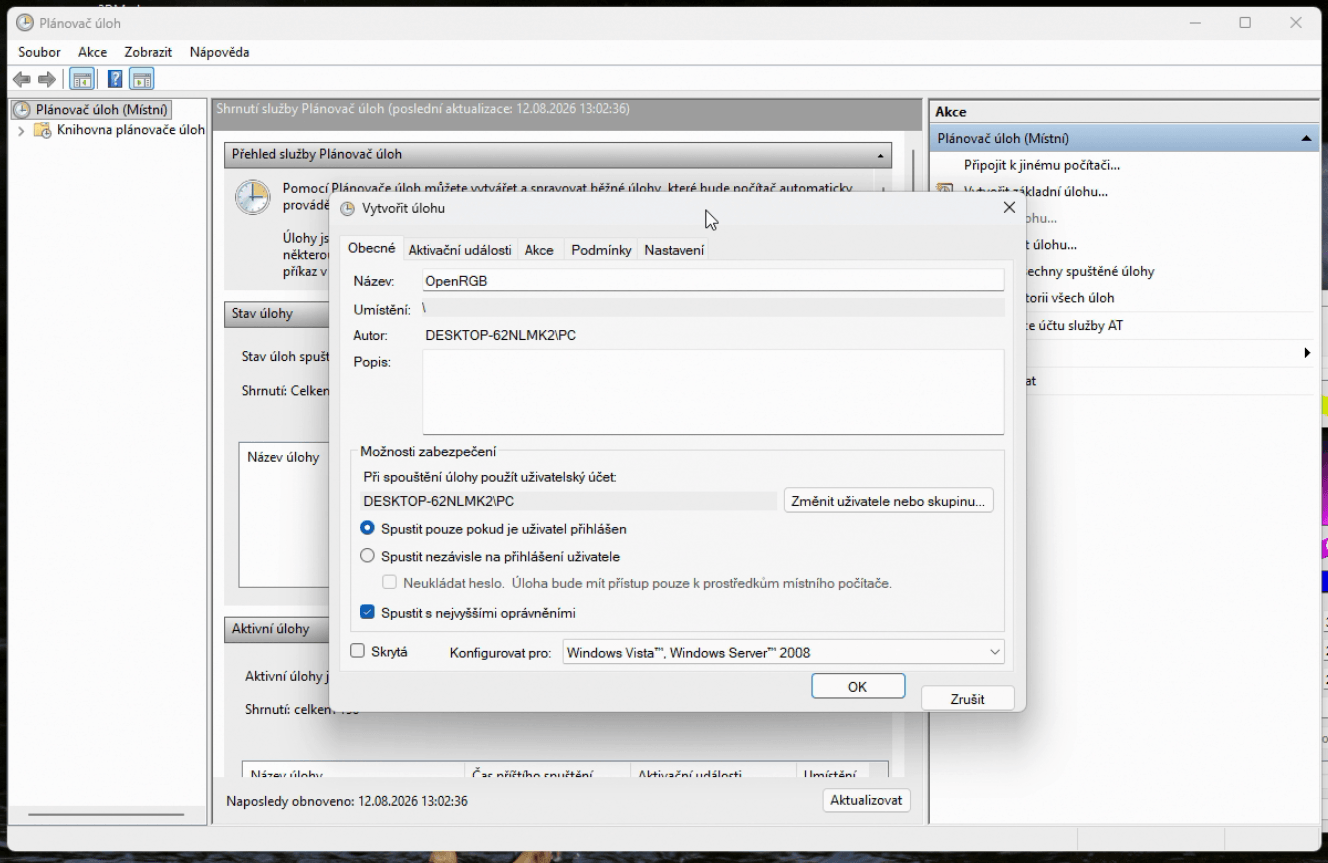The width and height of the screenshot is (1328, 863).
Task: Select 'Spustit pouze pokud je uživatel přihlášen'
Action: click(x=367, y=528)
